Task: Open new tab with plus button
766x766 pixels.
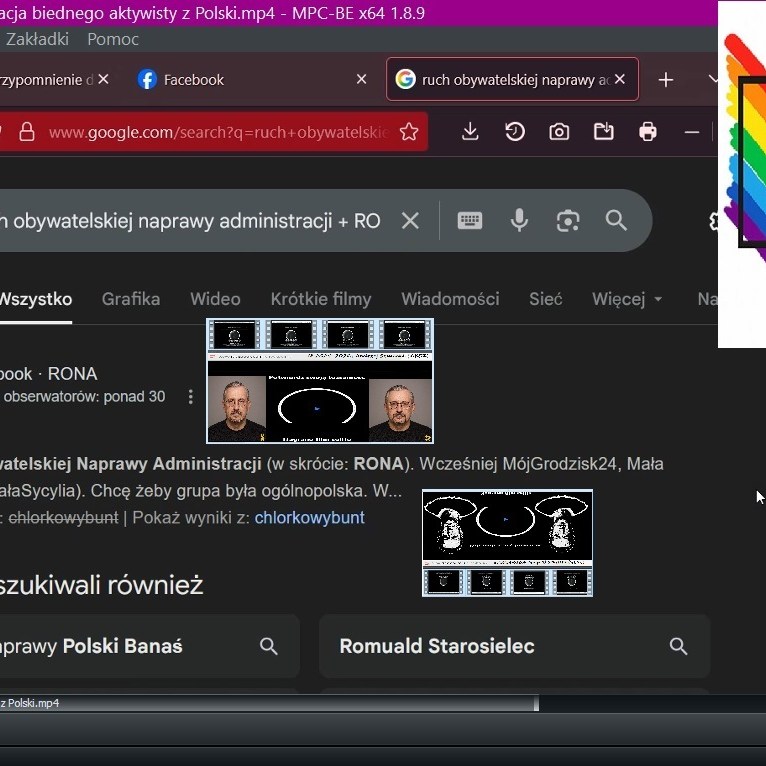Action: coord(666,80)
